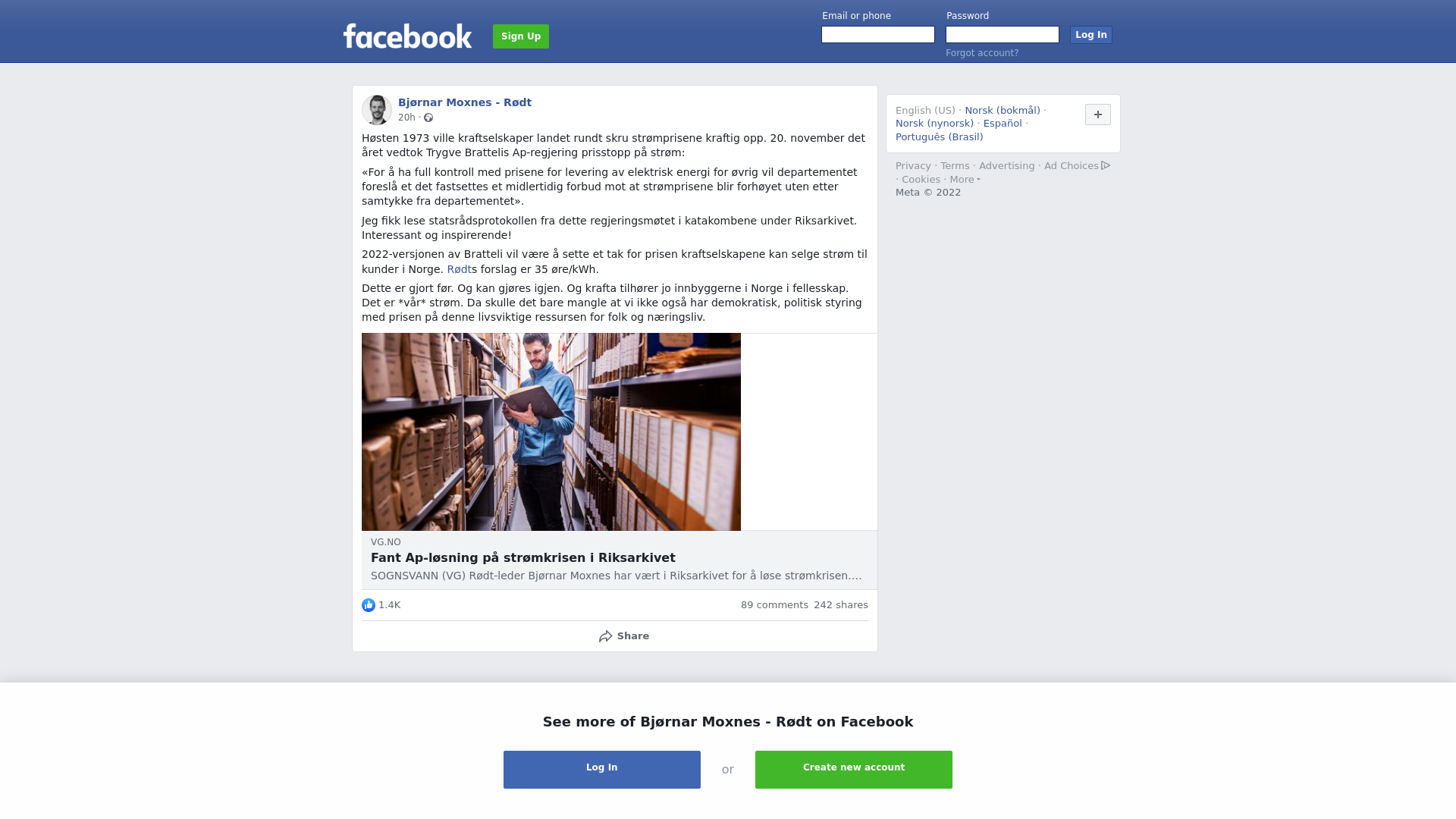Click the public globe privacy icon
The image size is (1456, 819).
coord(428,118)
